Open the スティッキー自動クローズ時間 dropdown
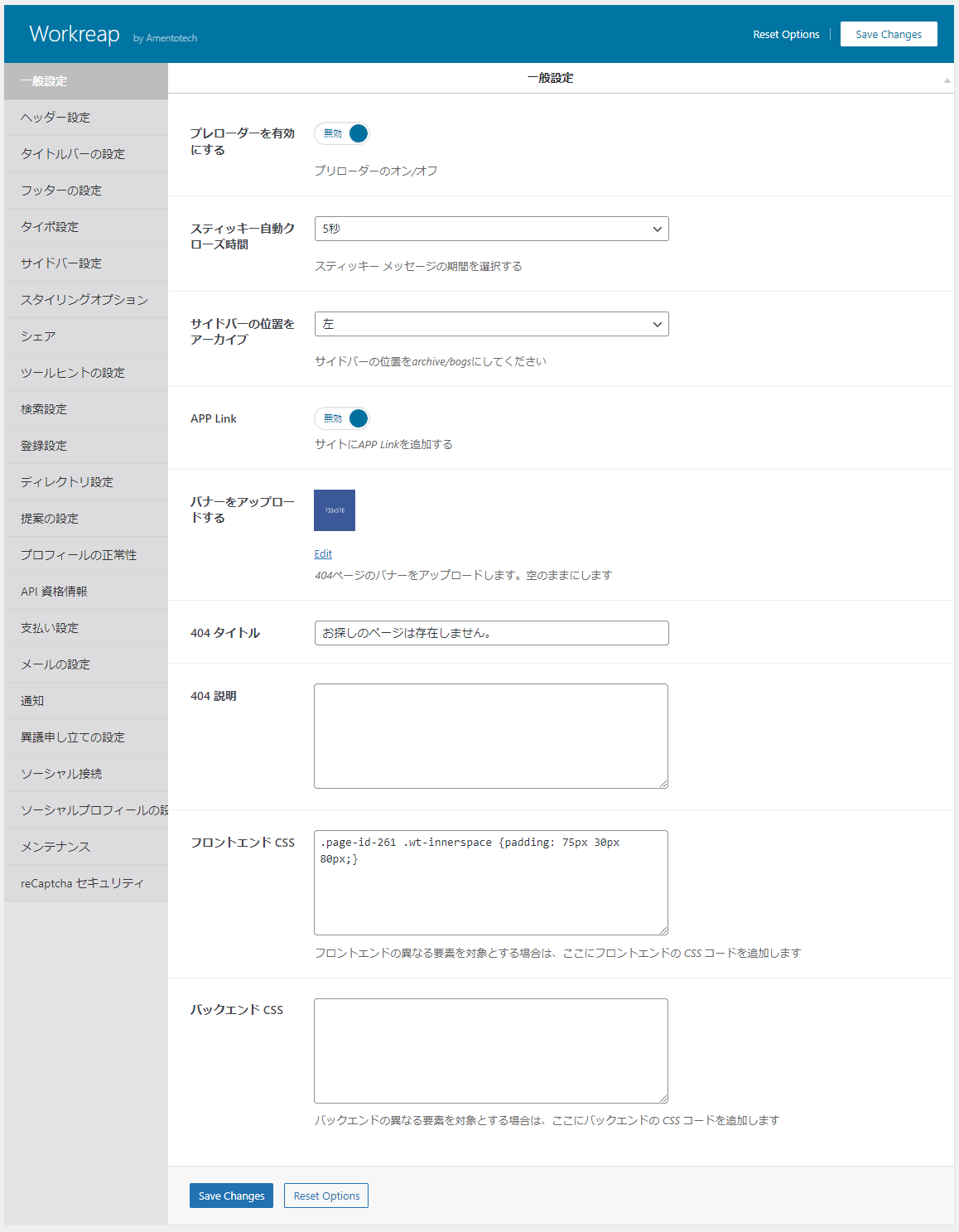Image resolution: width=959 pixels, height=1232 pixels. click(491, 229)
